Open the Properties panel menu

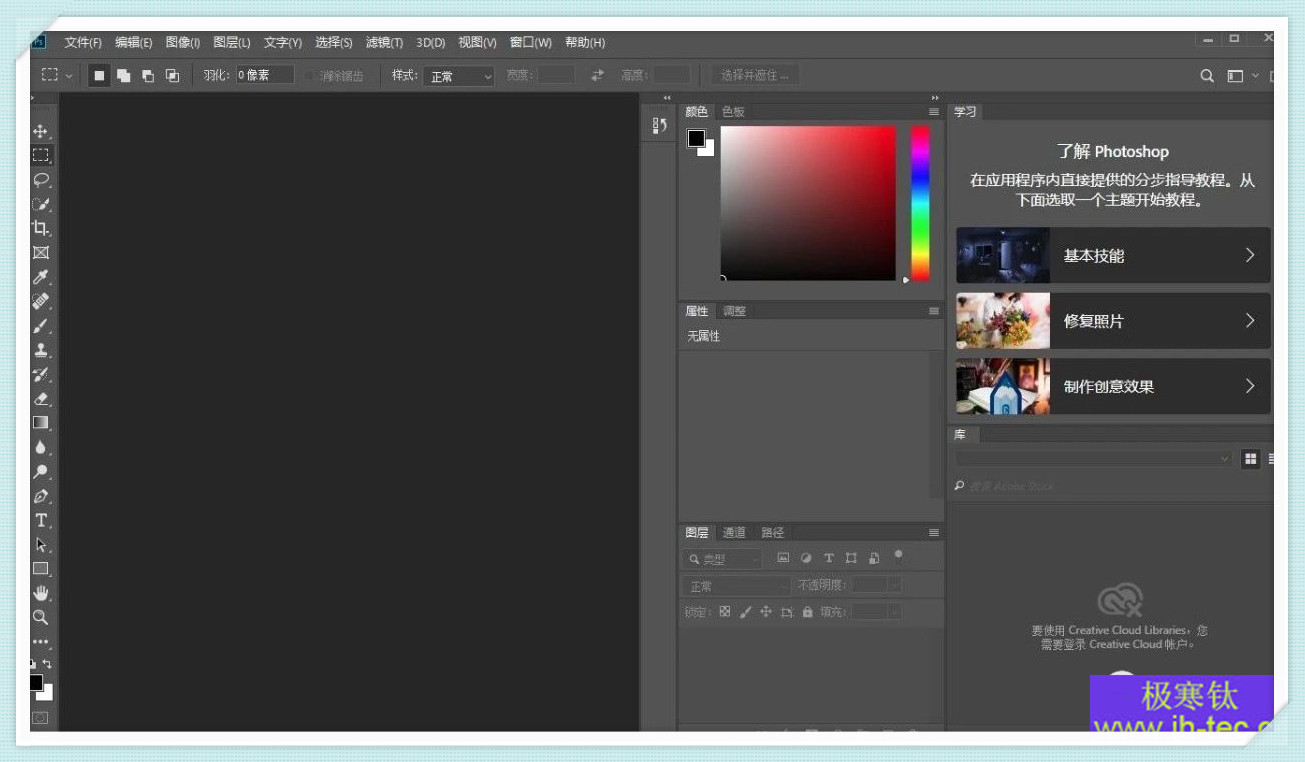point(934,311)
